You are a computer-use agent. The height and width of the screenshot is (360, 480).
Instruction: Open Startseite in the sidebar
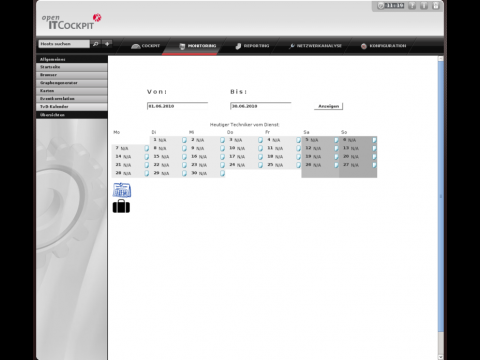coord(72,67)
